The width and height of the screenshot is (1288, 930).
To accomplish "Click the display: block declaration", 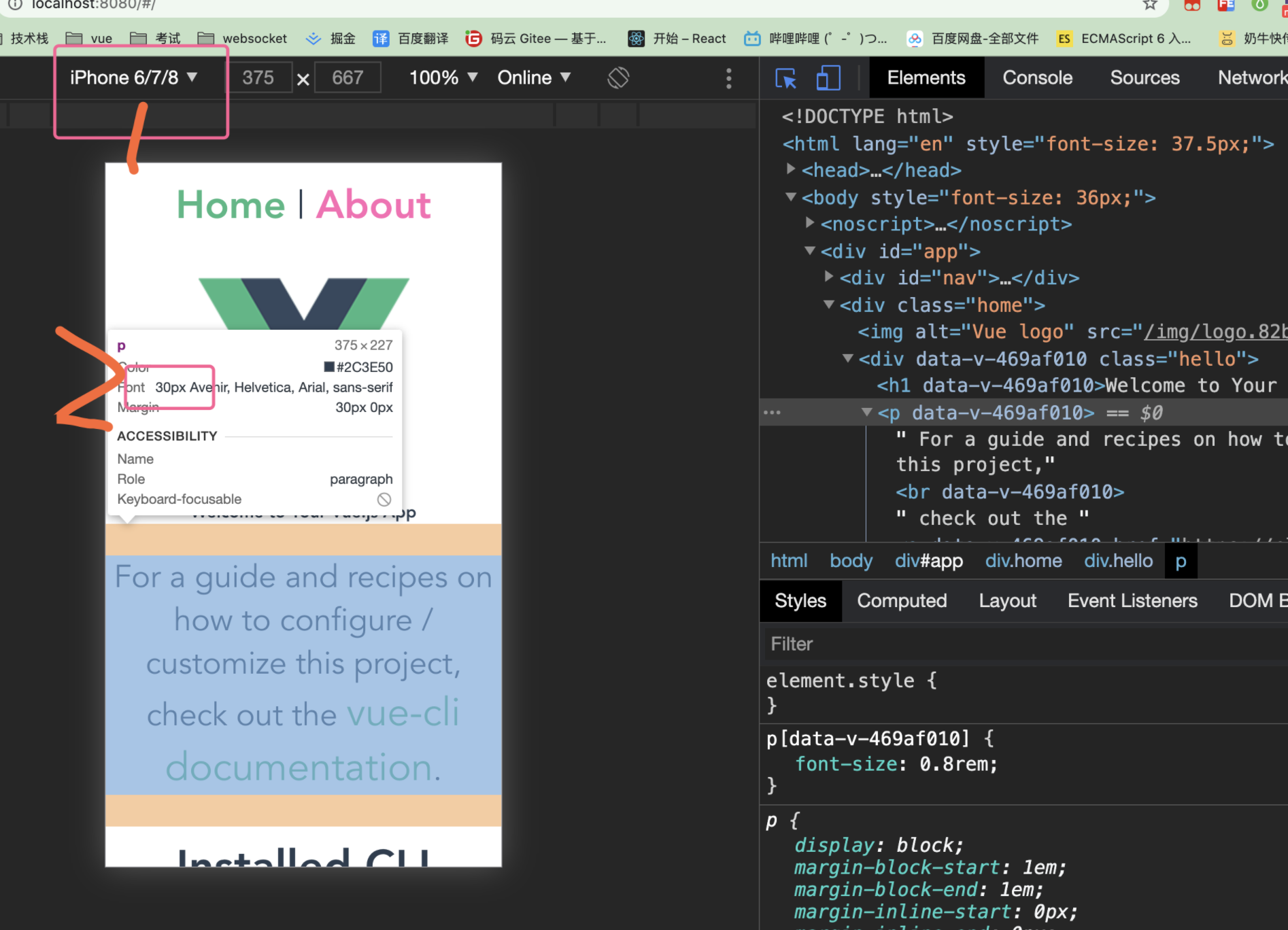I will [x=879, y=845].
